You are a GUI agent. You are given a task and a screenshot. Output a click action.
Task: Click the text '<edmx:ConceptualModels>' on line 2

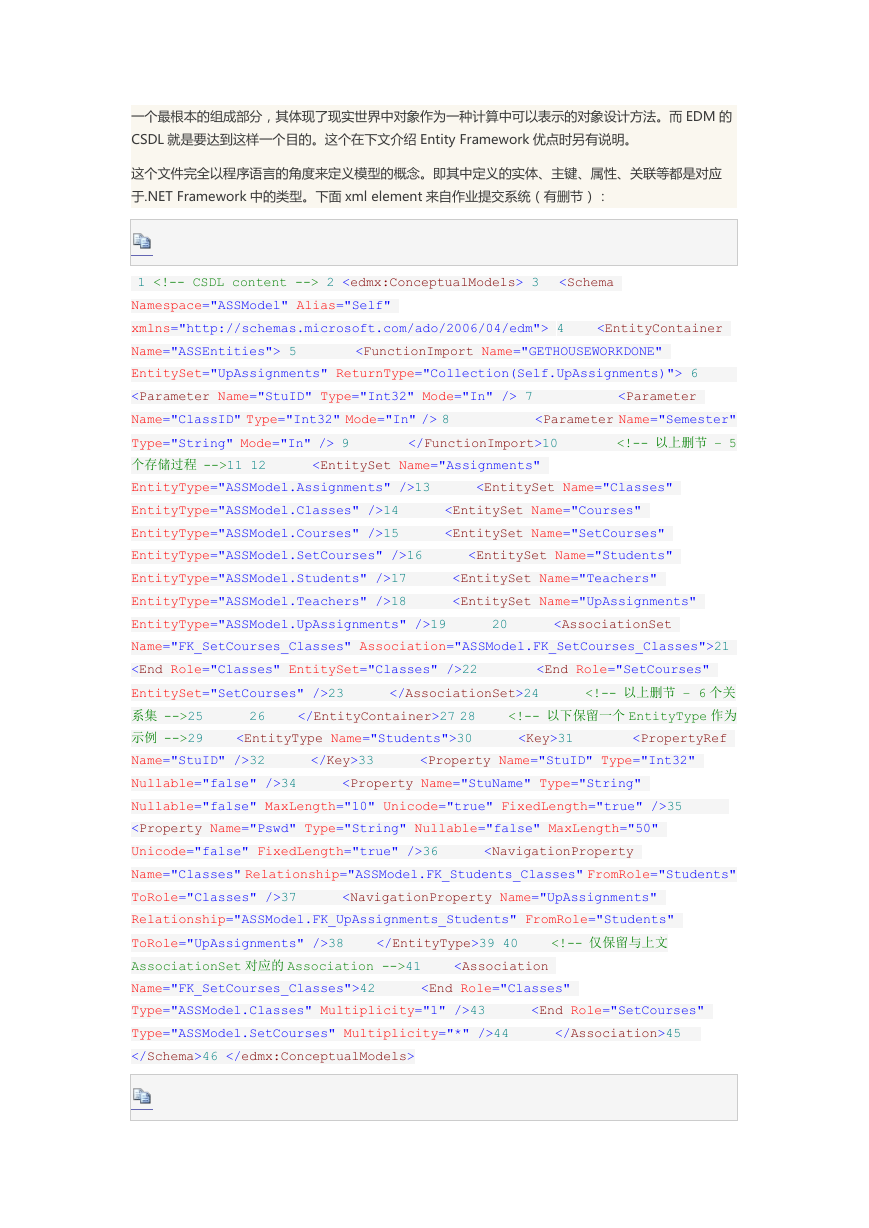point(432,283)
